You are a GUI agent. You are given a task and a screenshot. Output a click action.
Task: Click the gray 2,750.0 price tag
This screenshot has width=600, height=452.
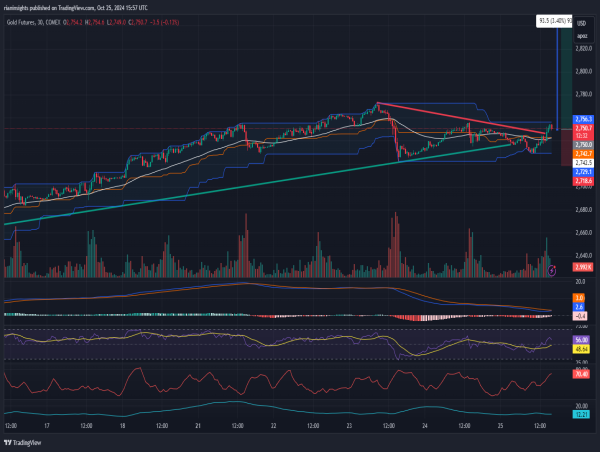[x=583, y=145]
